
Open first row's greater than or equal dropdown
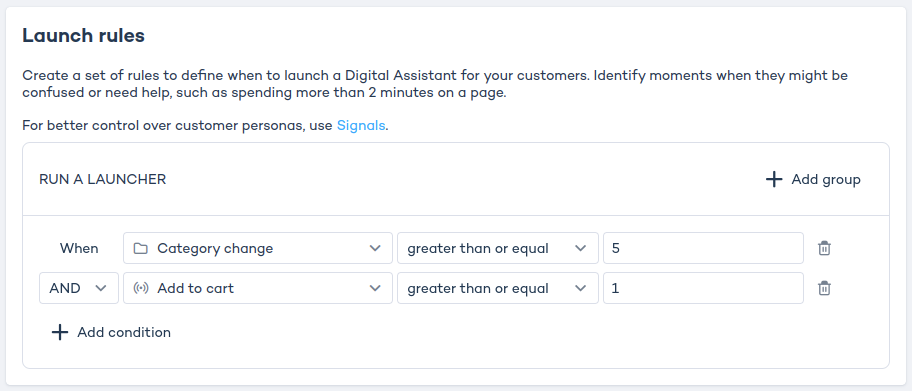497,248
